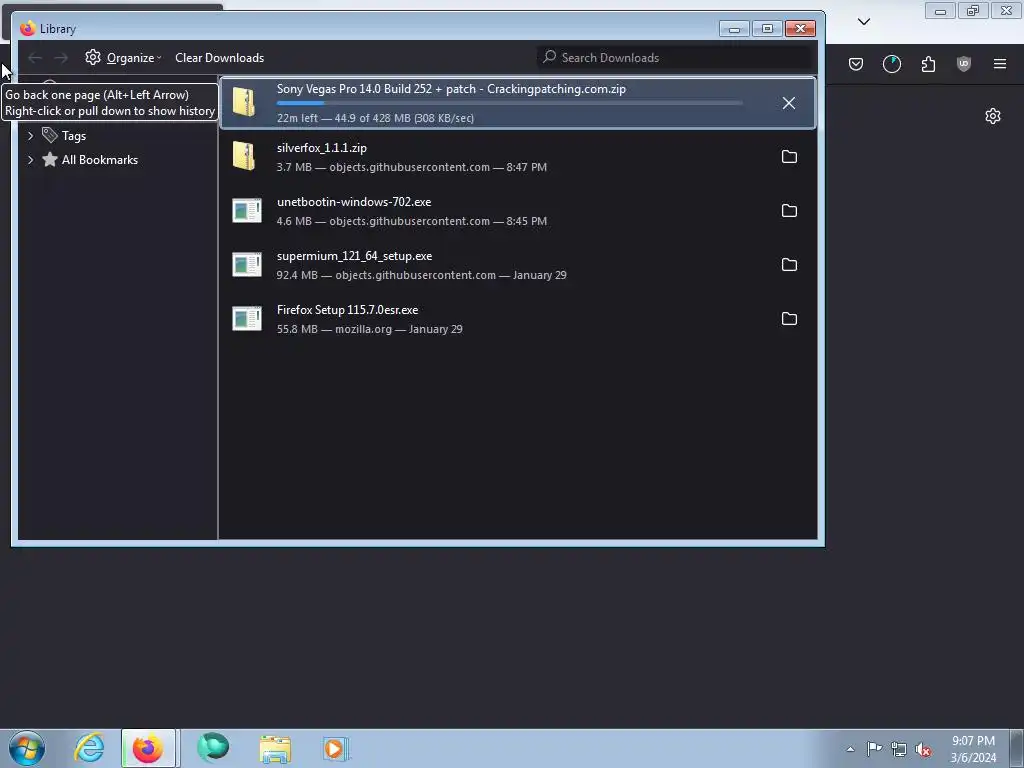Open Firefox Extensions puzzle icon
Screen dimensions: 1024x768
click(928, 64)
